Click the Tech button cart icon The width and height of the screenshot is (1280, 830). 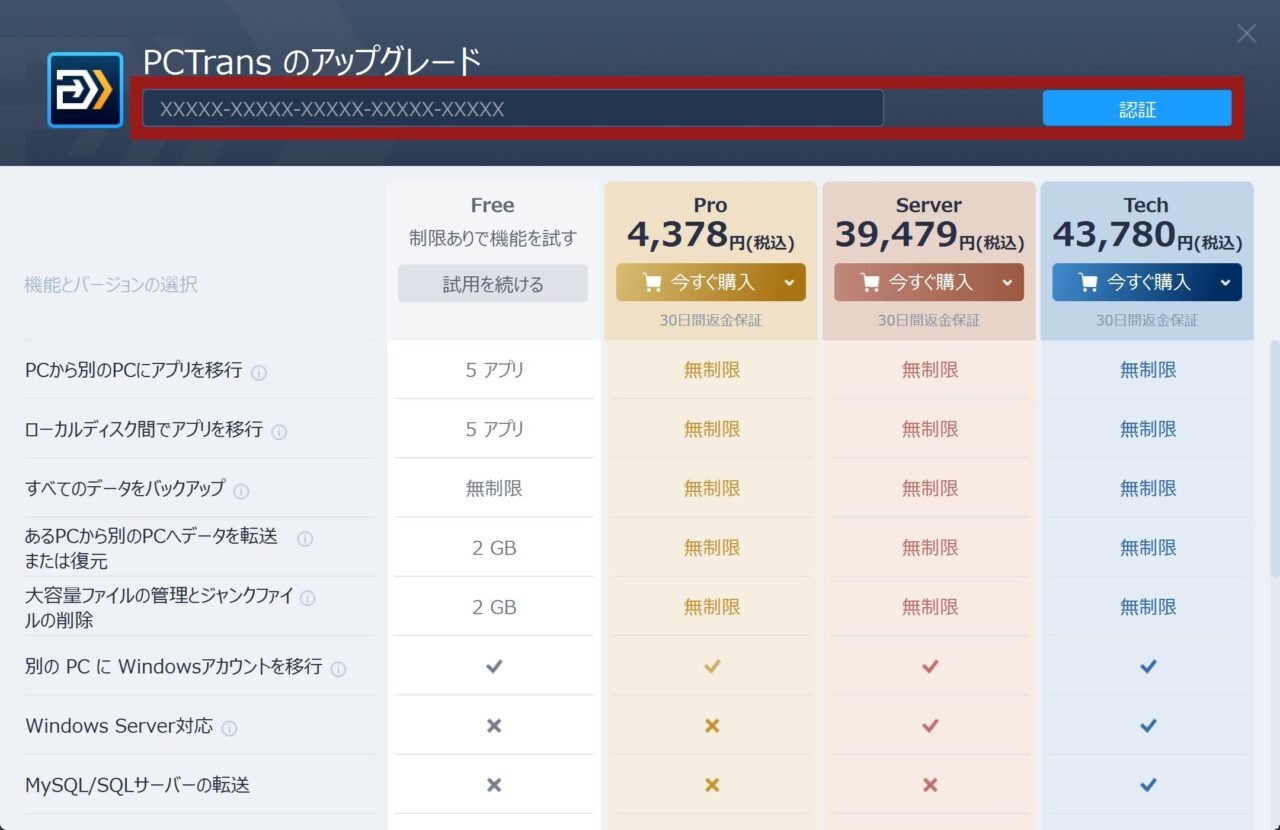coord(1088,283)
